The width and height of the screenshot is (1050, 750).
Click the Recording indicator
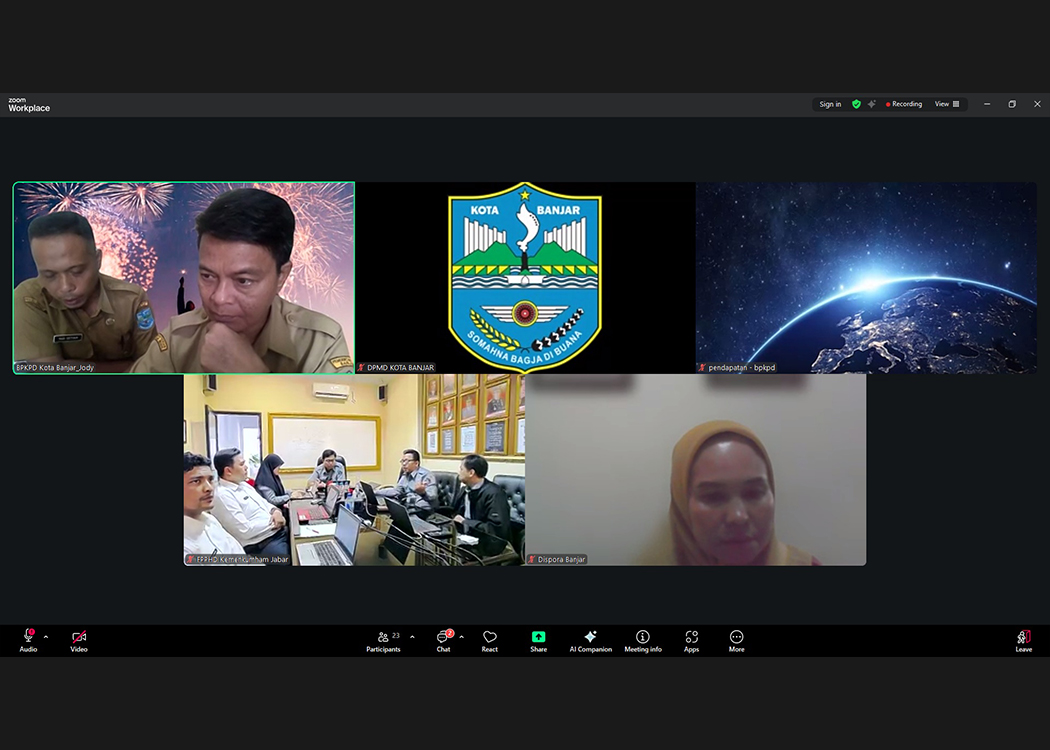point(904,104)
